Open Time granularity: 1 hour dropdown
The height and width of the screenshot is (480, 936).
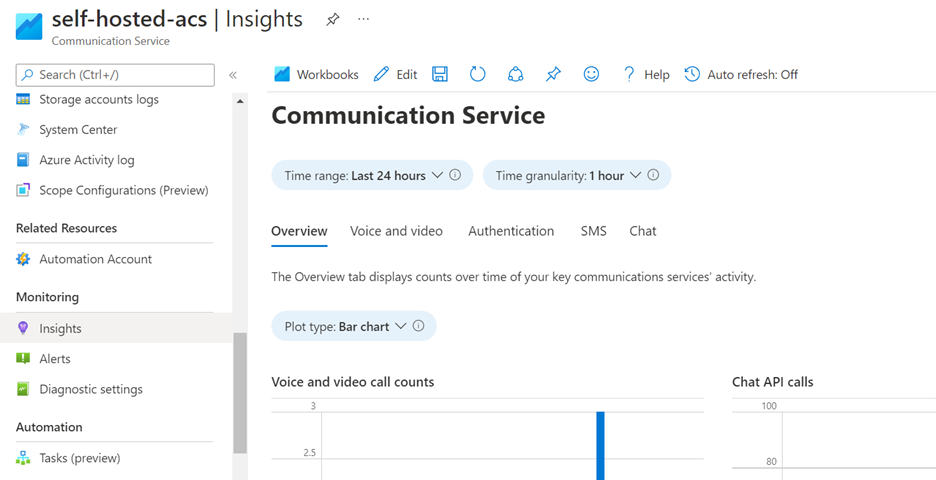click(577, 176)
